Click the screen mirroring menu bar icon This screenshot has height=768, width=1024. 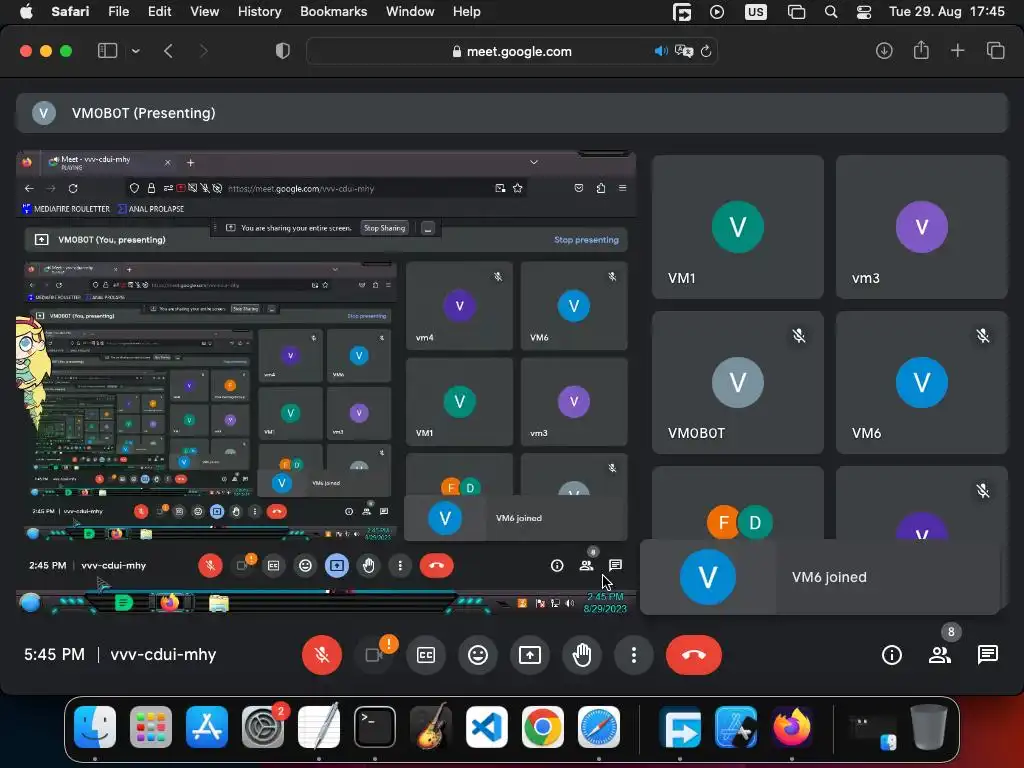pos(796,12)
